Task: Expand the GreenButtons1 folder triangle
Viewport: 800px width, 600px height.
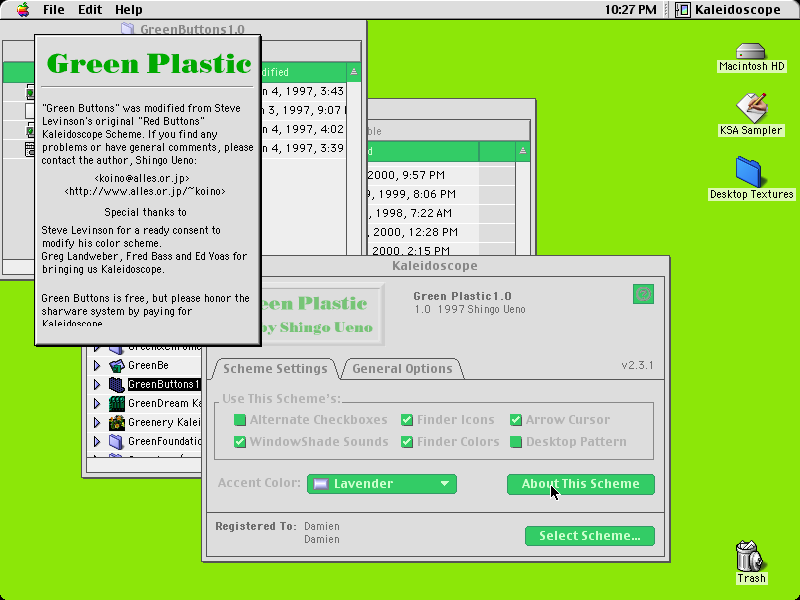Action: [96, 384]
